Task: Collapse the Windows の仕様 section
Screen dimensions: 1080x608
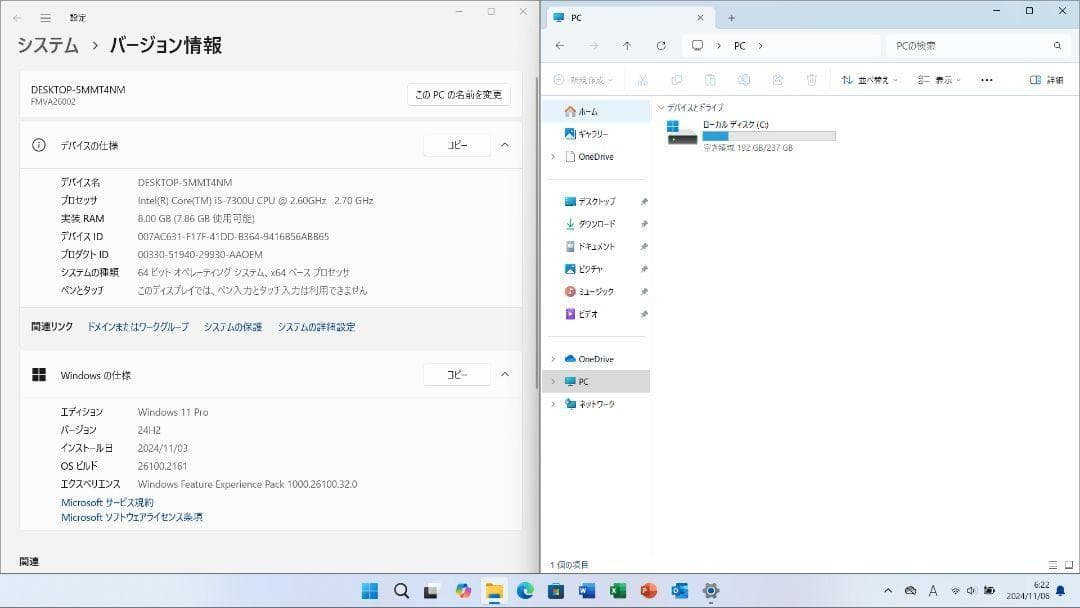Action: (x=505, y=374)
